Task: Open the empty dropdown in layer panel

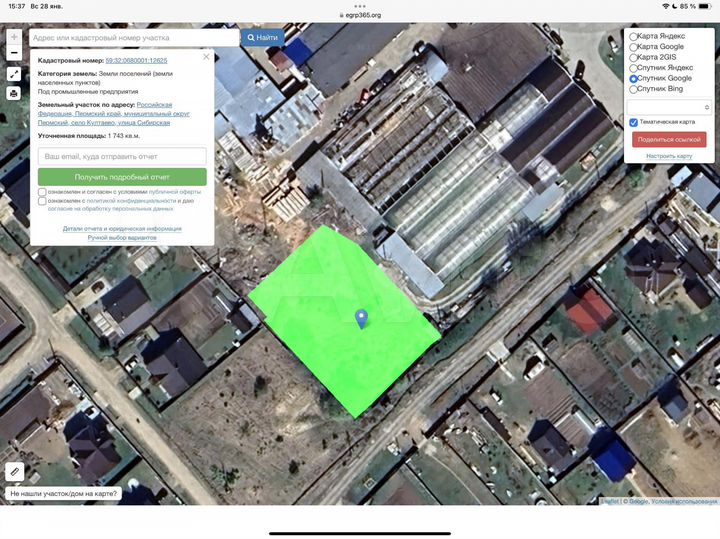Action: (669, 106)
